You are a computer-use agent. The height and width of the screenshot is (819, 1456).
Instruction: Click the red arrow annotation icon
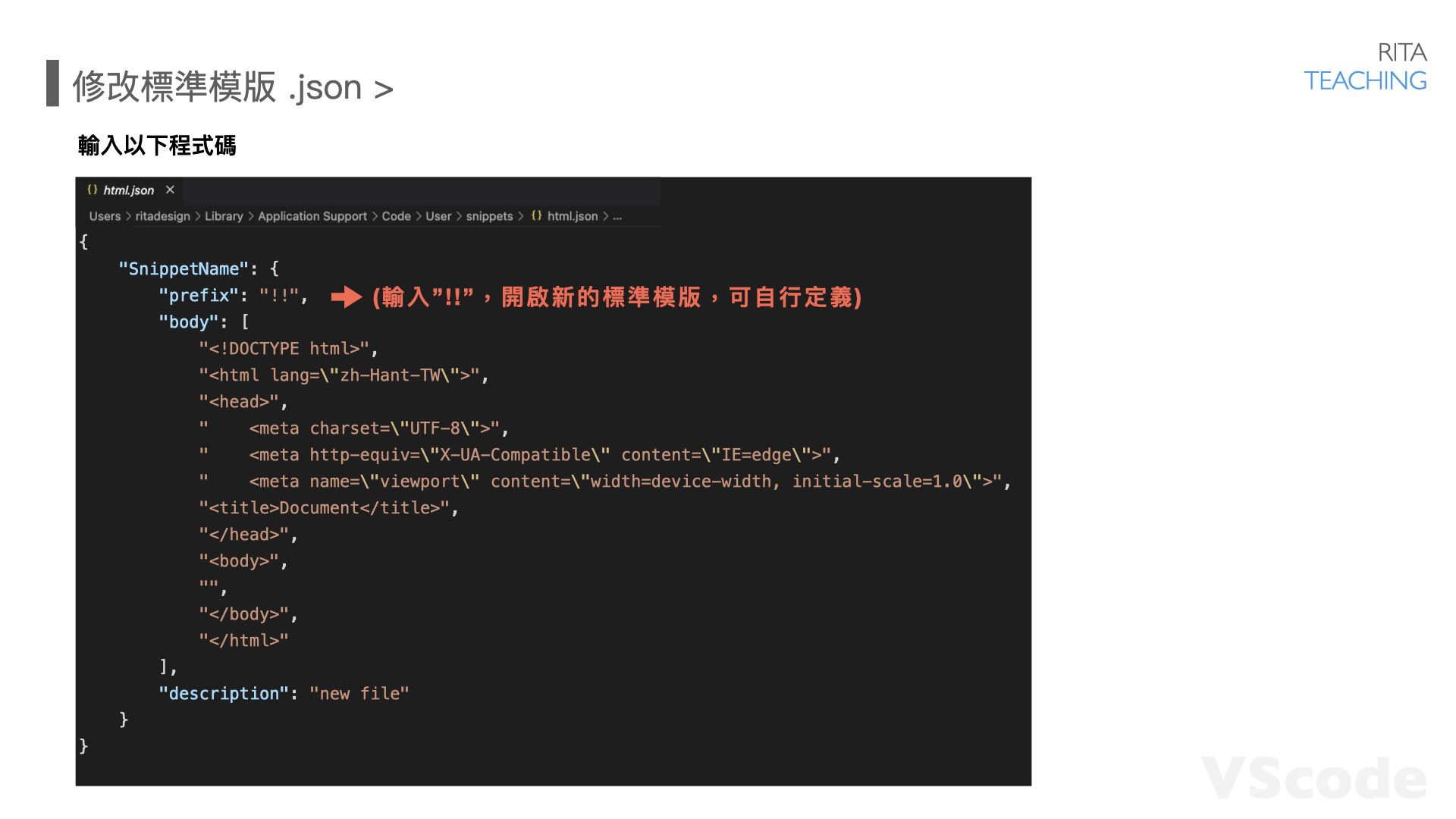347,298
